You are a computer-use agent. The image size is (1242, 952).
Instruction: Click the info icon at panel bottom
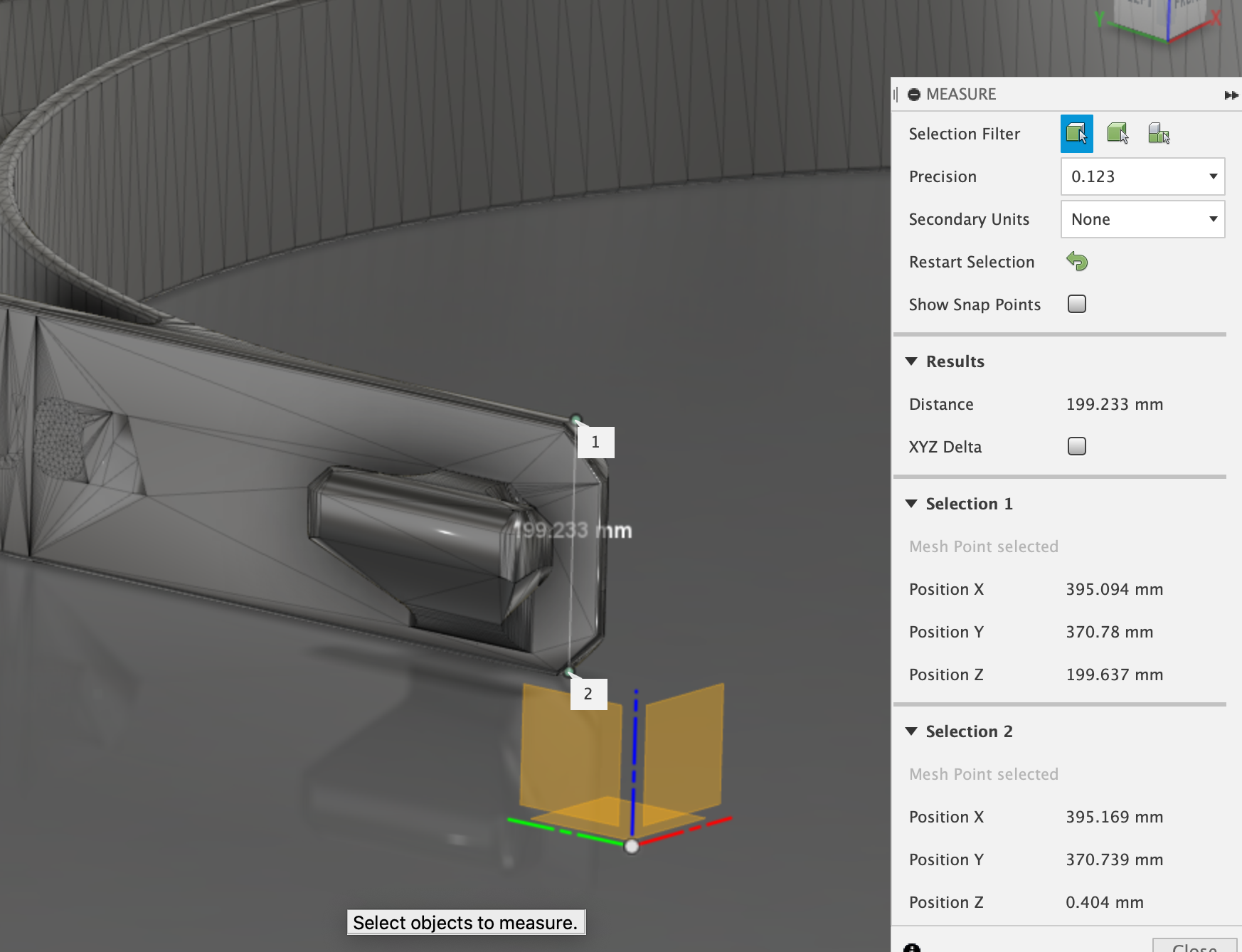click(911, 947)
